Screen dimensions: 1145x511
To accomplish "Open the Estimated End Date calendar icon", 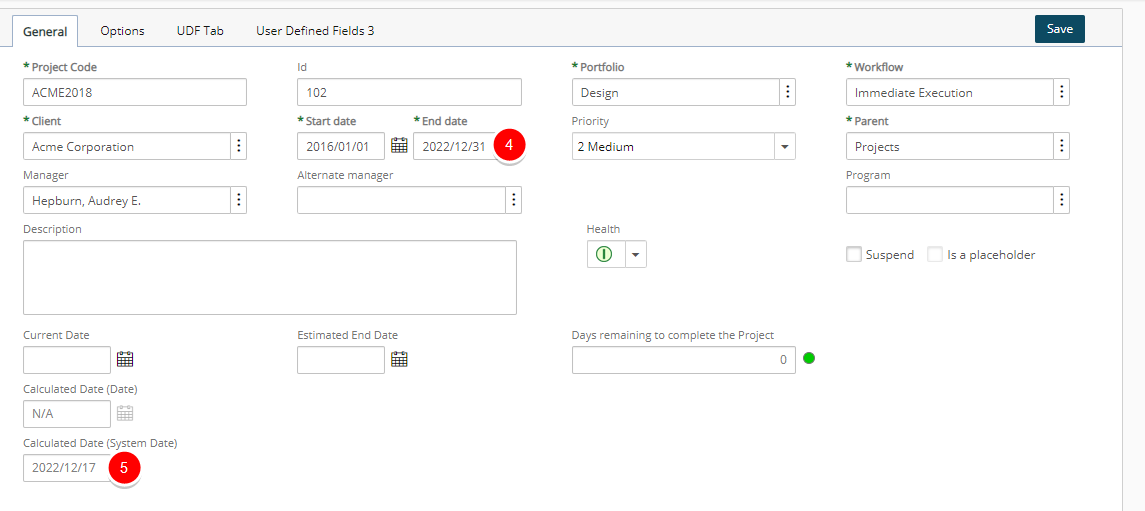I will [x=399, y=359].
